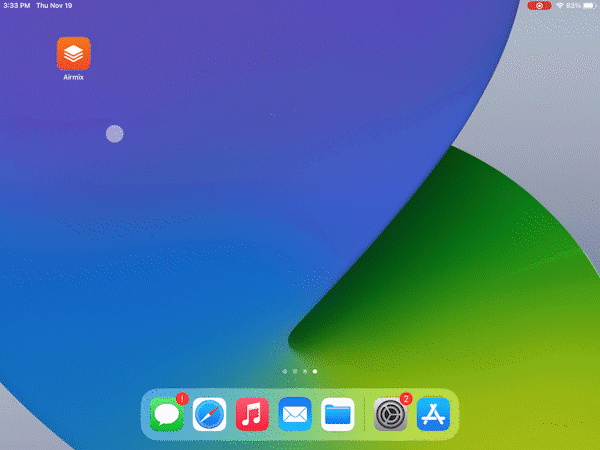Select the second page indicator dot
600x450 pixels.
tap(295, 371)
